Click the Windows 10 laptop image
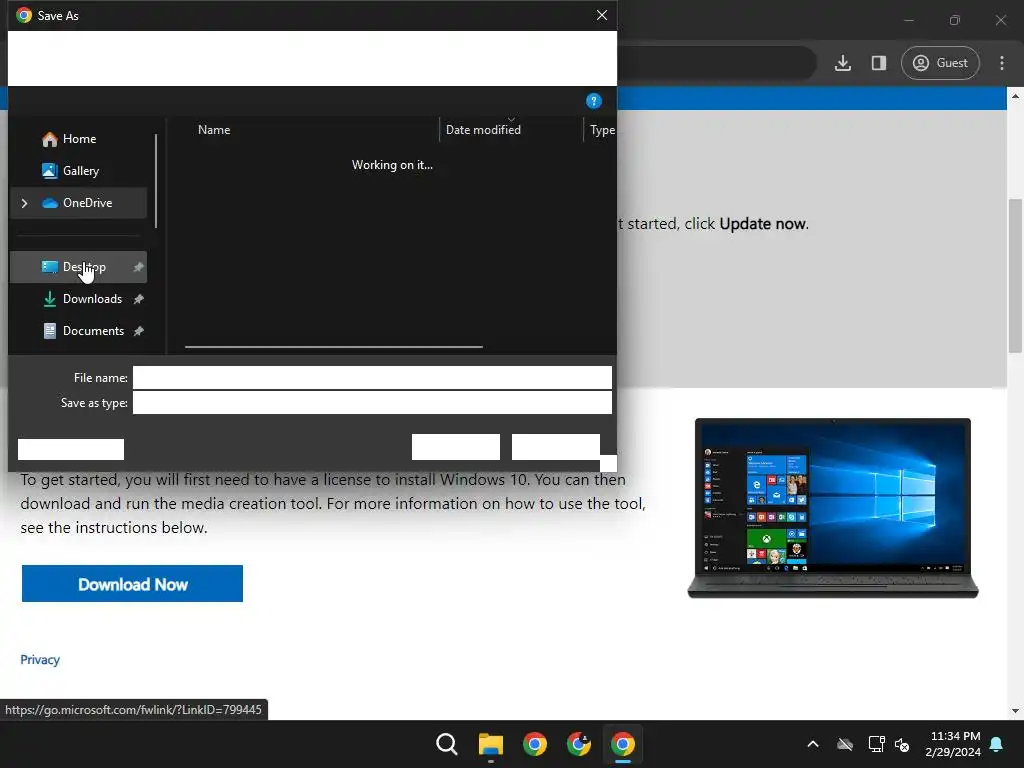The image size is (1024, 768). point(833,508)
